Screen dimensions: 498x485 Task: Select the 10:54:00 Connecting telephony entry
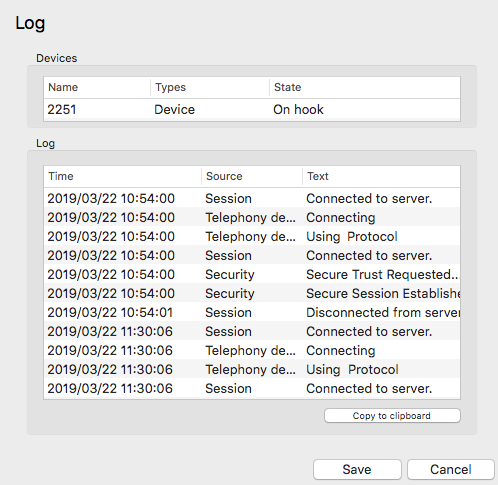click(252, 217)
